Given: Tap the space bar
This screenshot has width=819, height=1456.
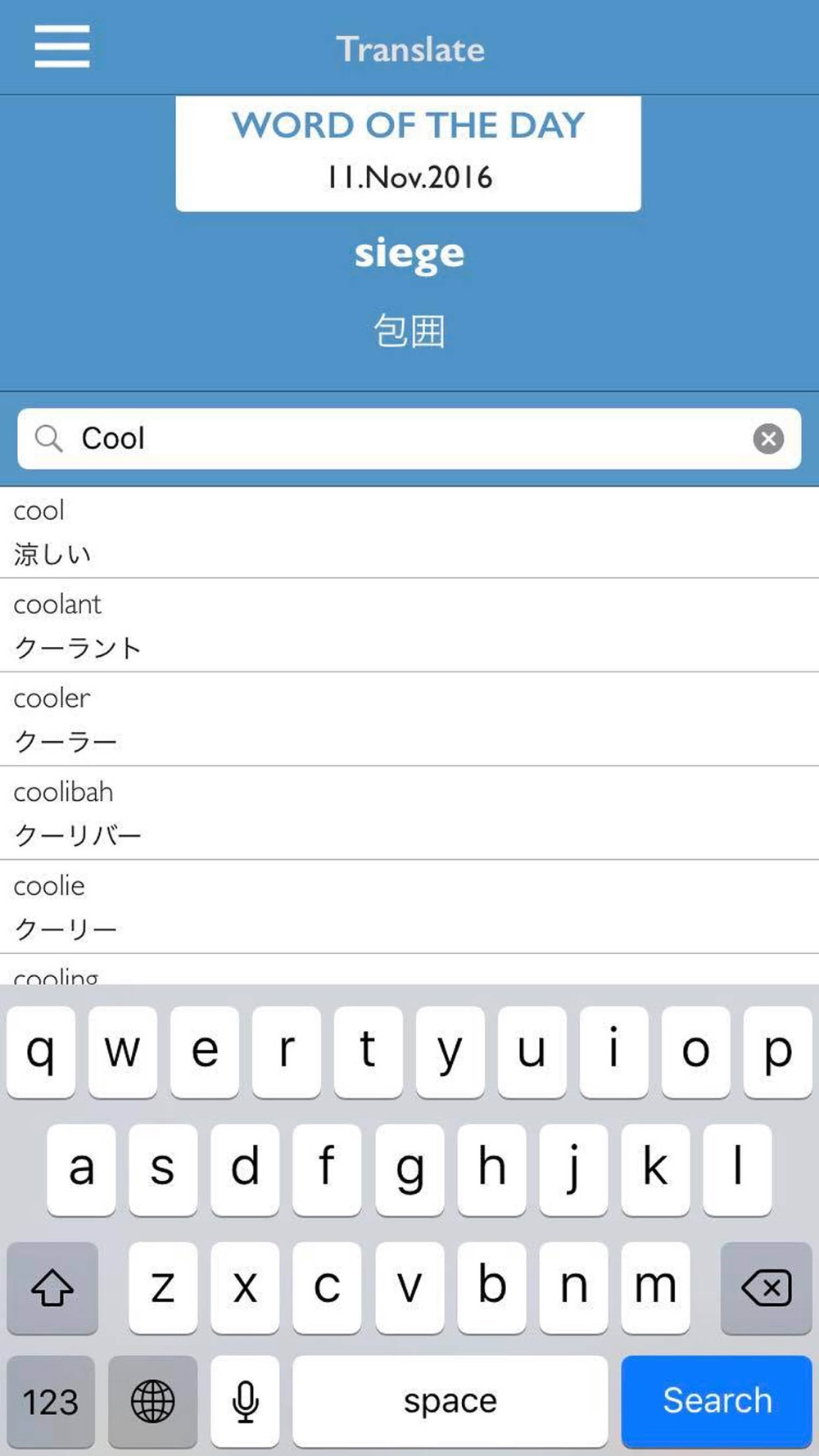Looking at the screenshot, I should coord(450,1401).
